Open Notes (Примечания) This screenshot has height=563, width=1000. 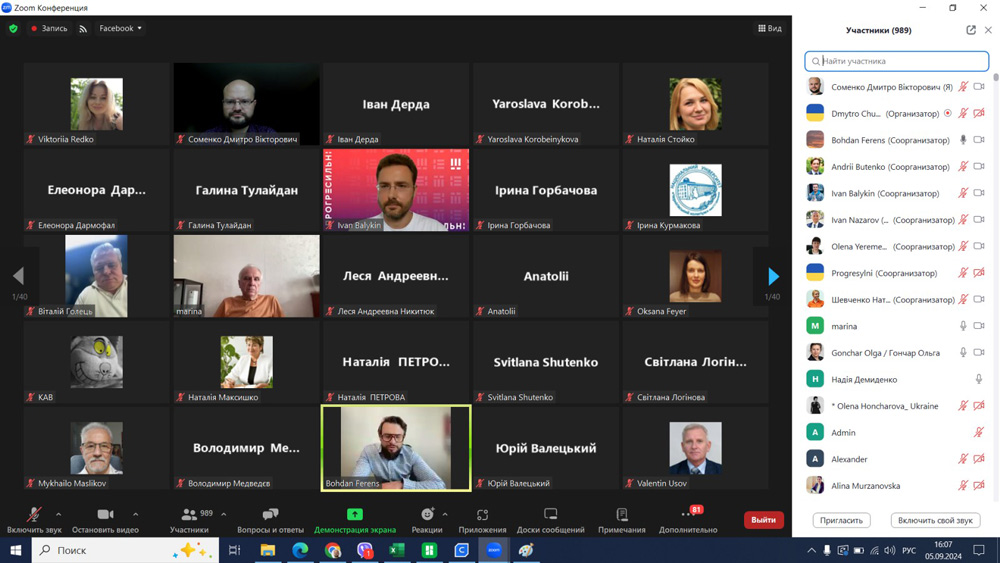click(621, 519)
